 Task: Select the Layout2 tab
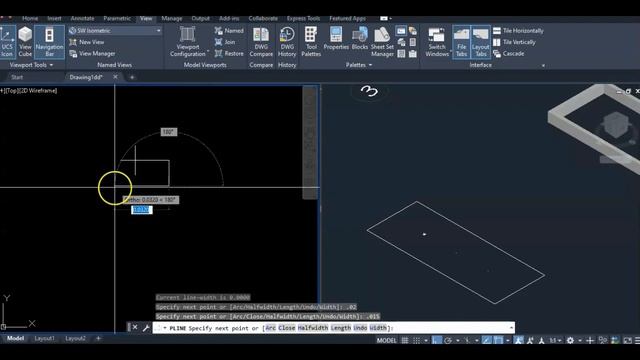click(76, 338)
